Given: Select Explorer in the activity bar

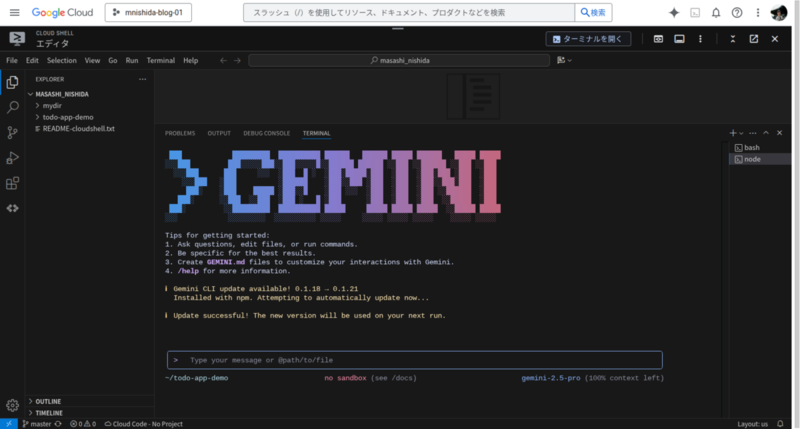Looking at the screenshot, I should point(13,83).
